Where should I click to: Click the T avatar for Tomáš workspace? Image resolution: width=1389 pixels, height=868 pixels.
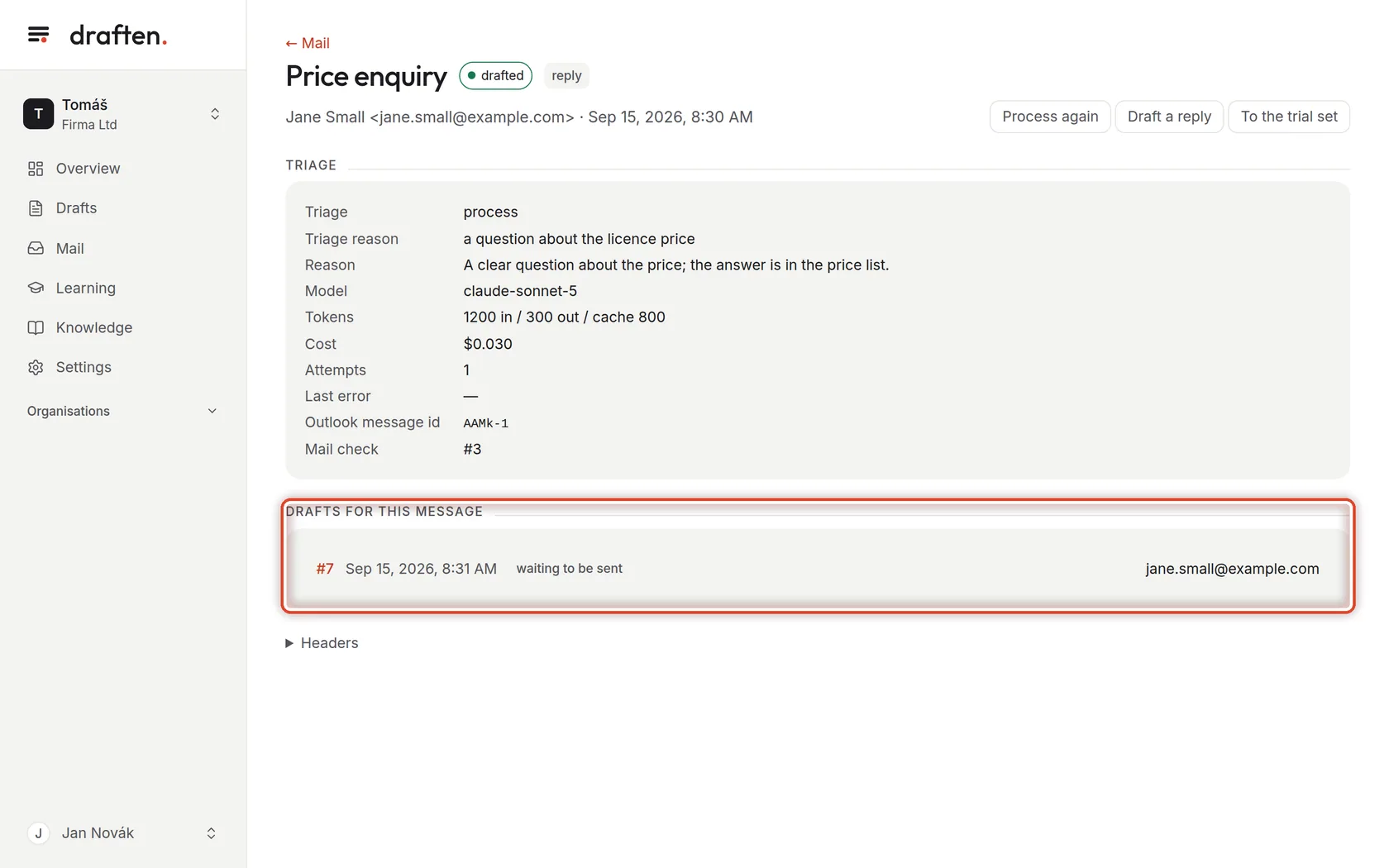38,114
